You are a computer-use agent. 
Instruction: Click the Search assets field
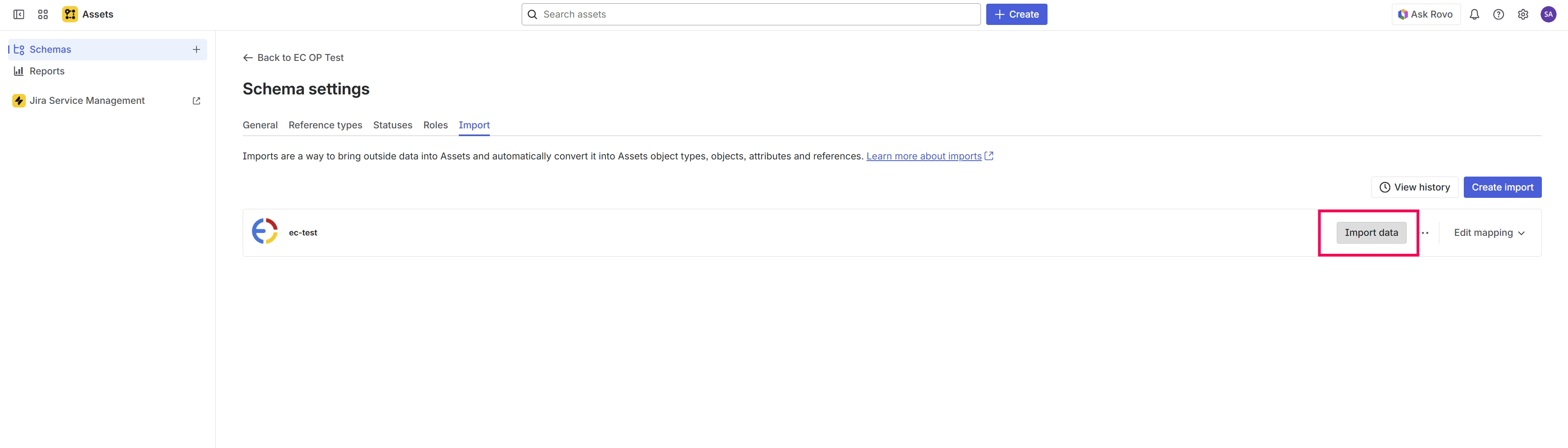(750, 15)
